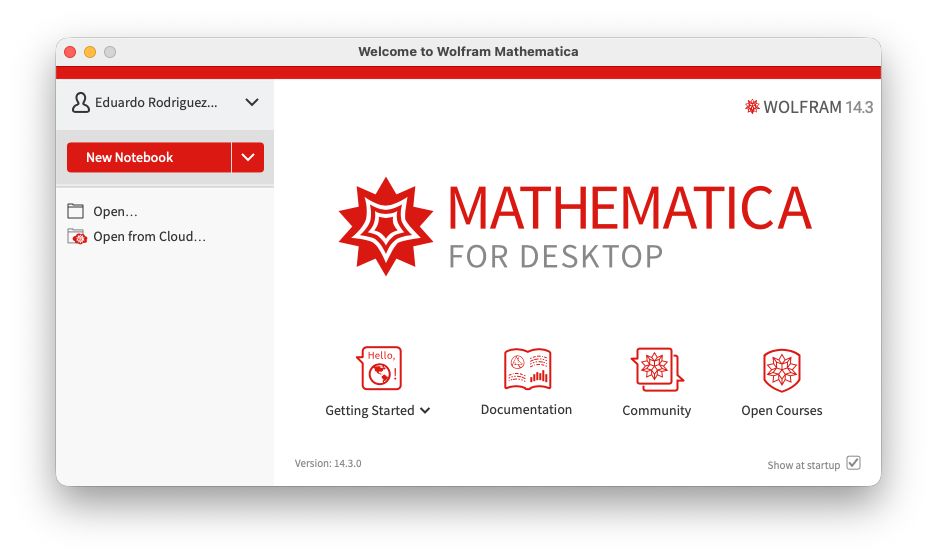937x560 pixels.
Task: Click the large Mathematica spikey logo
Action: pos(385,226)
